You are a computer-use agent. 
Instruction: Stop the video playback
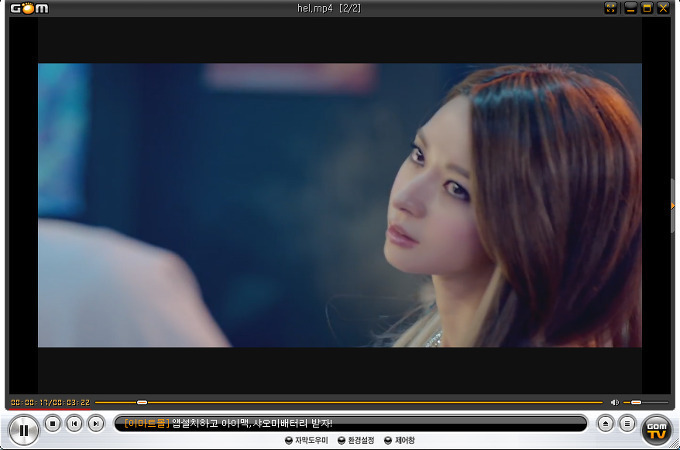[x=52, y=423]
